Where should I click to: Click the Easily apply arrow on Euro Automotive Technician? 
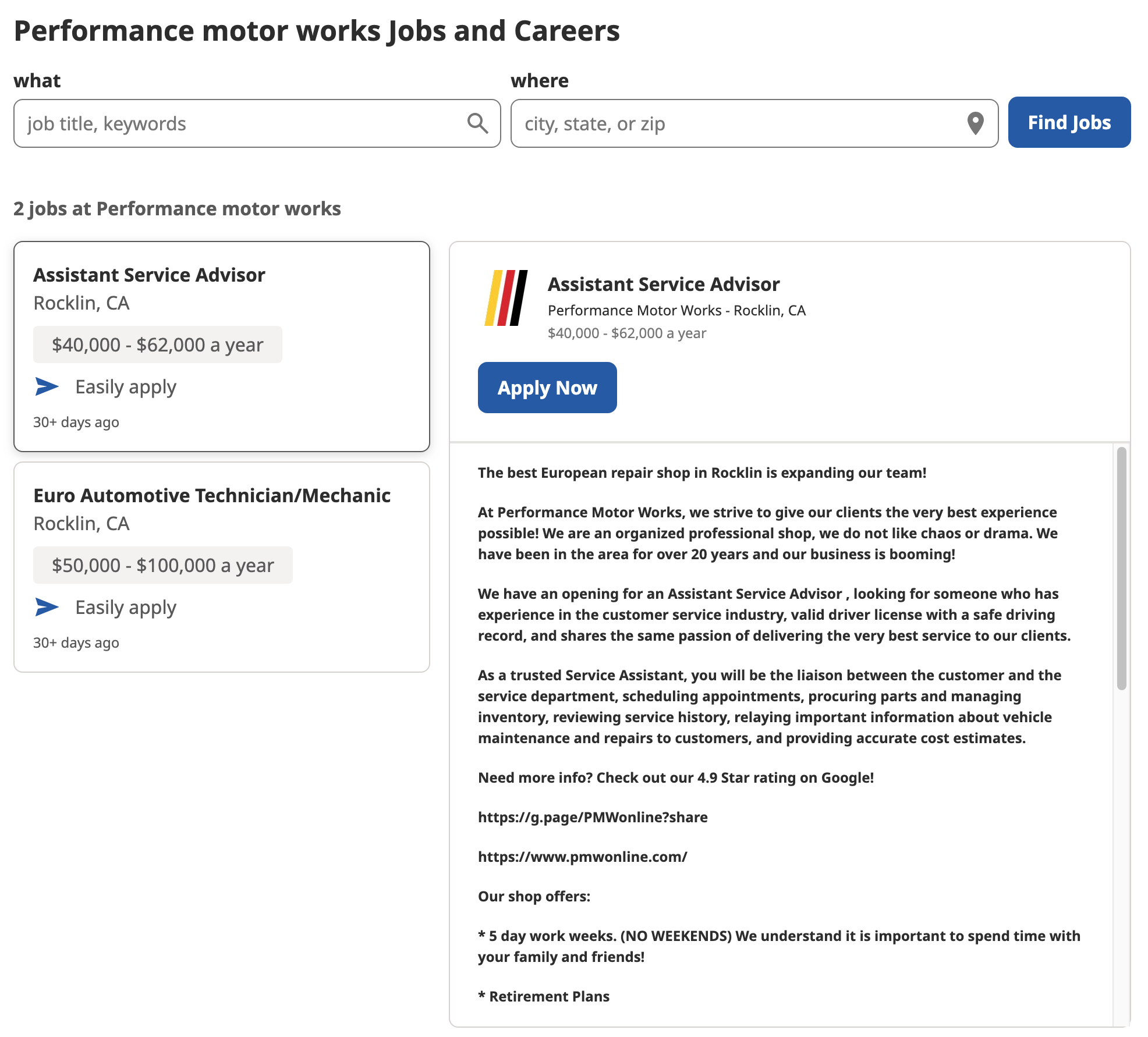pyautogui.click(x=47, y=607)
